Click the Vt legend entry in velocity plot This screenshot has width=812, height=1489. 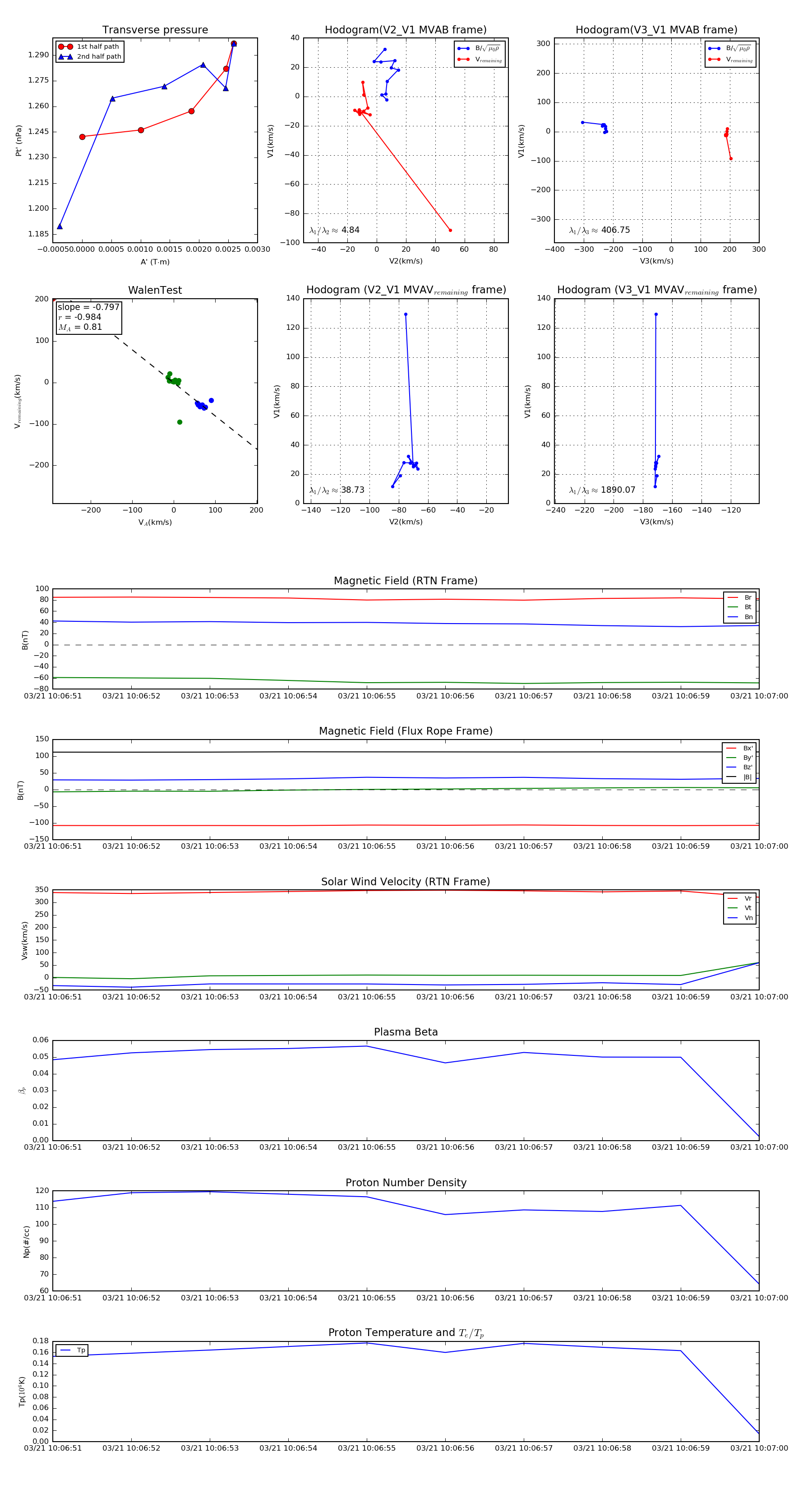coord(740,908)
